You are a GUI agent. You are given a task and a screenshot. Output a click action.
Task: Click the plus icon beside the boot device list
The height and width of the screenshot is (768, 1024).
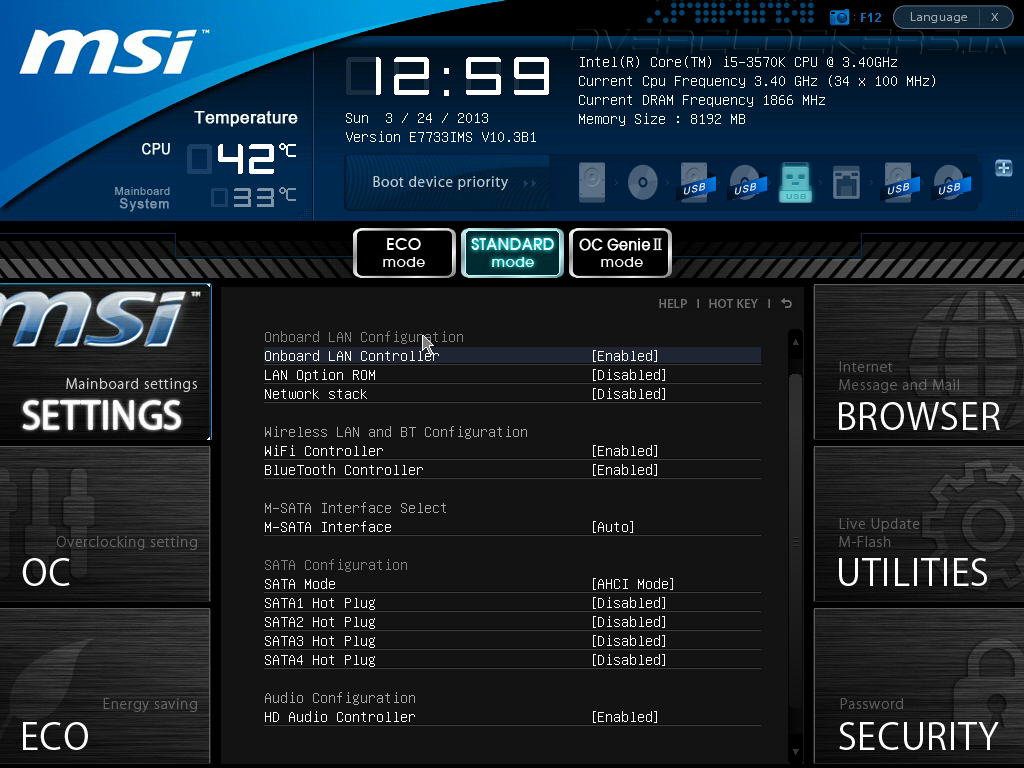[1004, 168]
